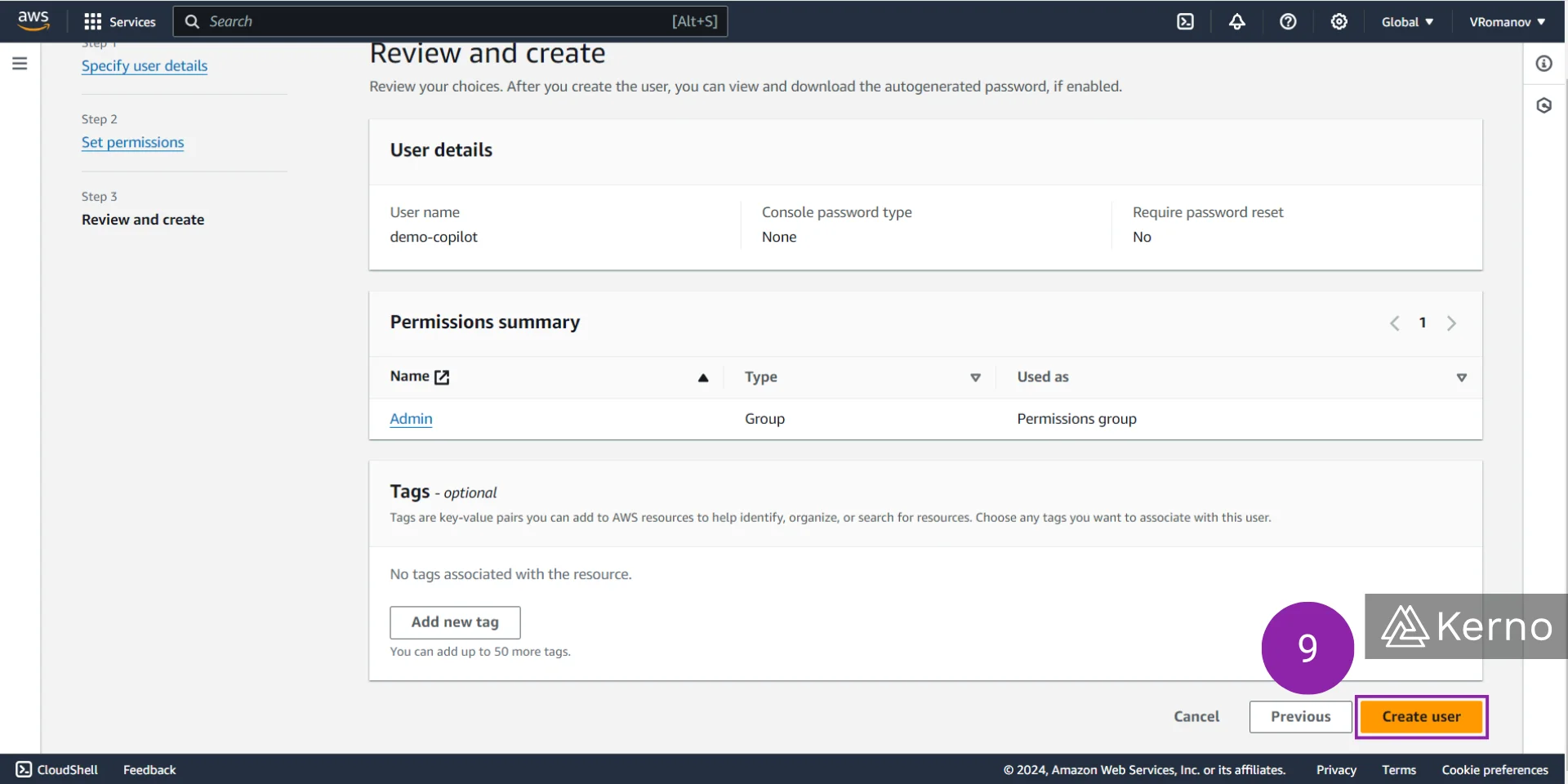Open AWS CloudShell from top navigation bar
The image size is (1568, 784).
1185,21
